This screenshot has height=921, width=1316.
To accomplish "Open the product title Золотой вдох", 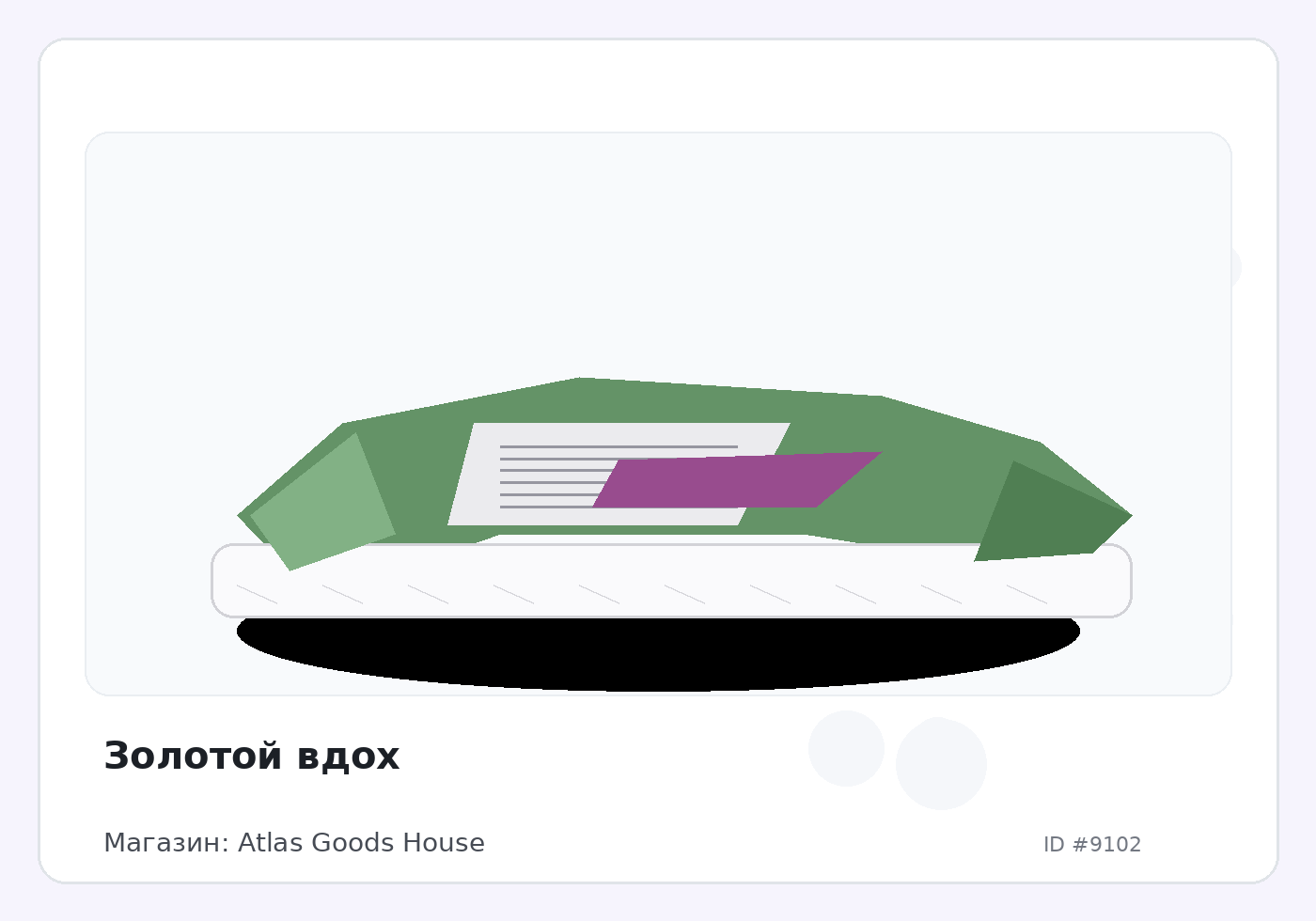I will point(251,757).
